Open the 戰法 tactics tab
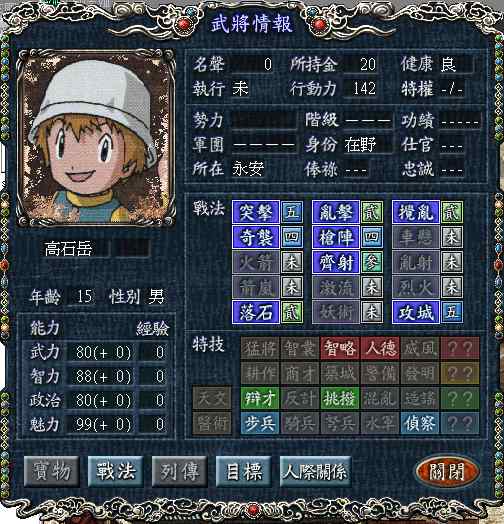504x524 pixels. pos(116,471)
